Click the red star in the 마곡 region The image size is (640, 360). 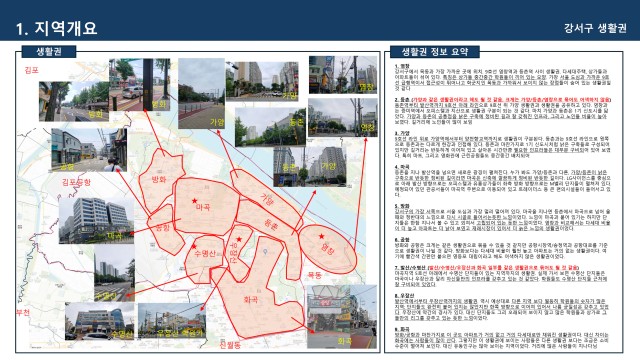(x=194, y=201)
